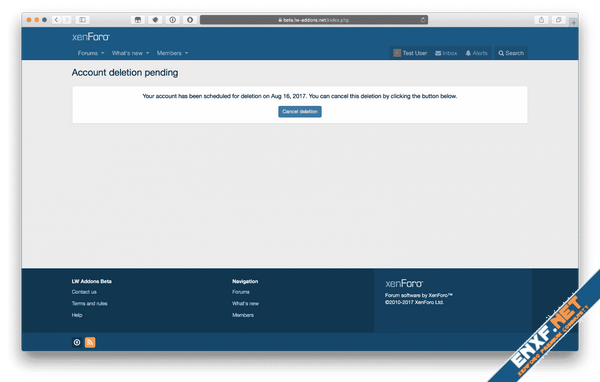Image resolution: width=600 pixels, height=382 pixels.
Task: Open the Inbox envelope in navigation
Action: (x=446, y=53)
